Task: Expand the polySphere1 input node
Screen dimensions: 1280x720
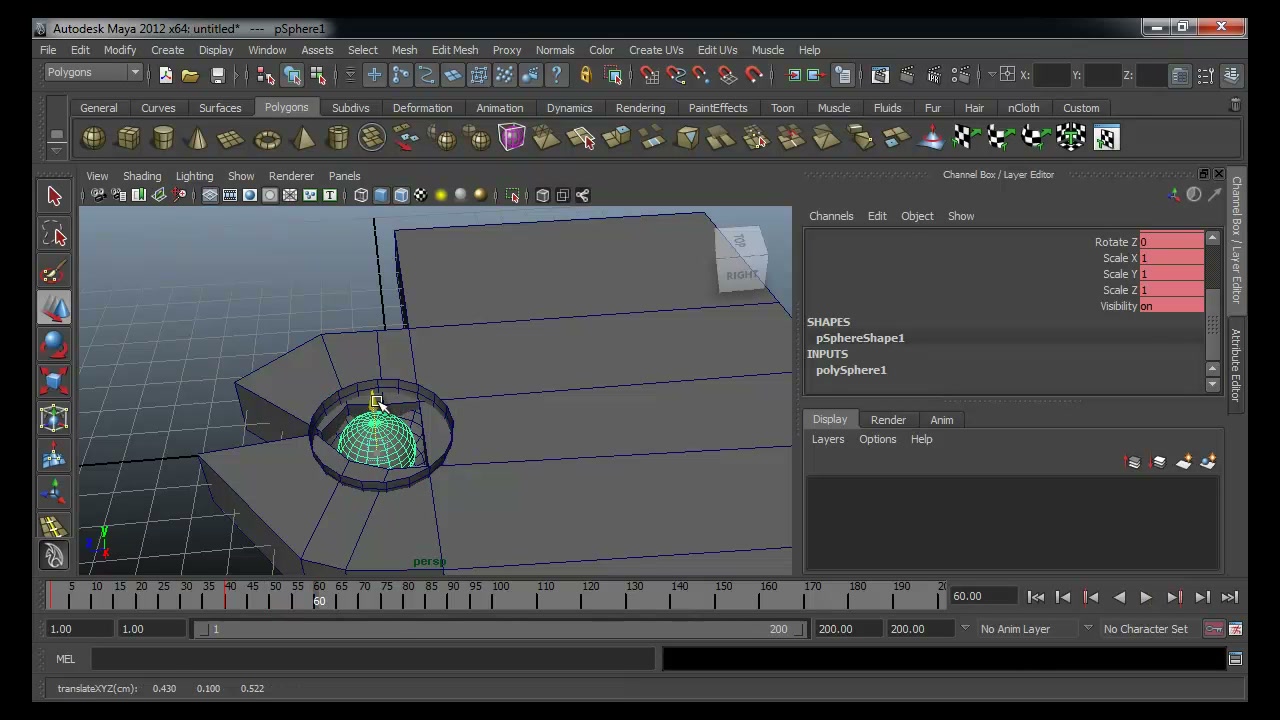Action: (x=851, y=370)
